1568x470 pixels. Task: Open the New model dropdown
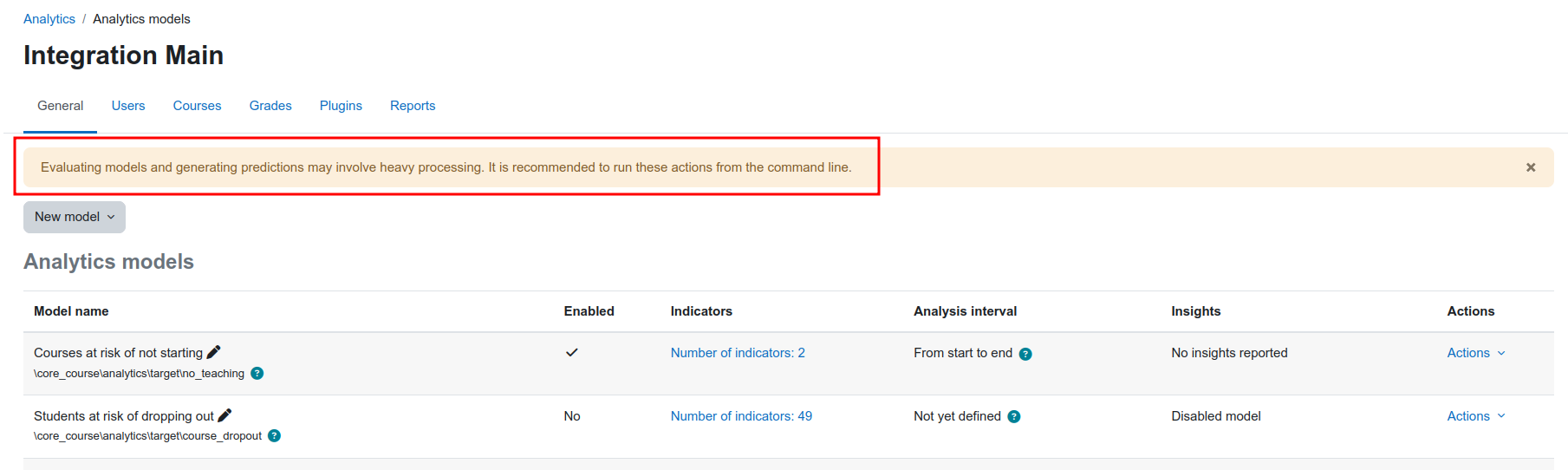[x=75, y=217]
